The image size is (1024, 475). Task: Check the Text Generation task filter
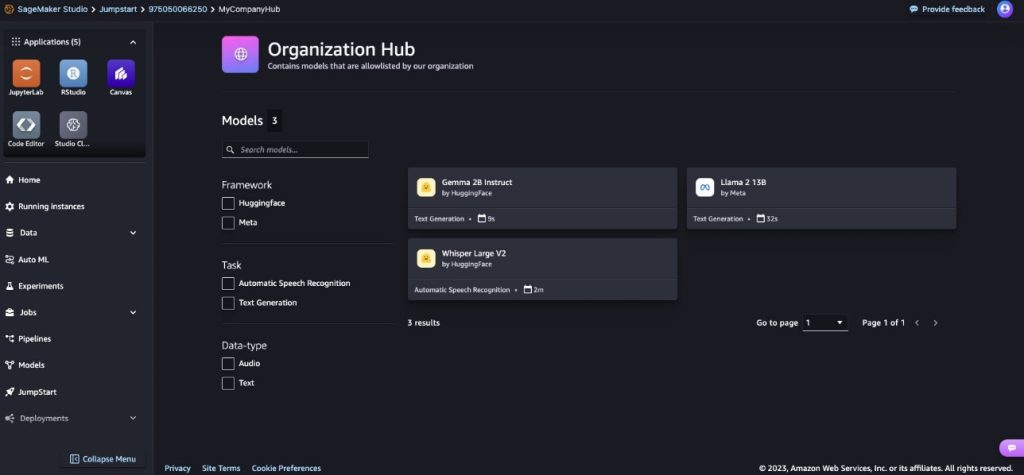[228, 303]
